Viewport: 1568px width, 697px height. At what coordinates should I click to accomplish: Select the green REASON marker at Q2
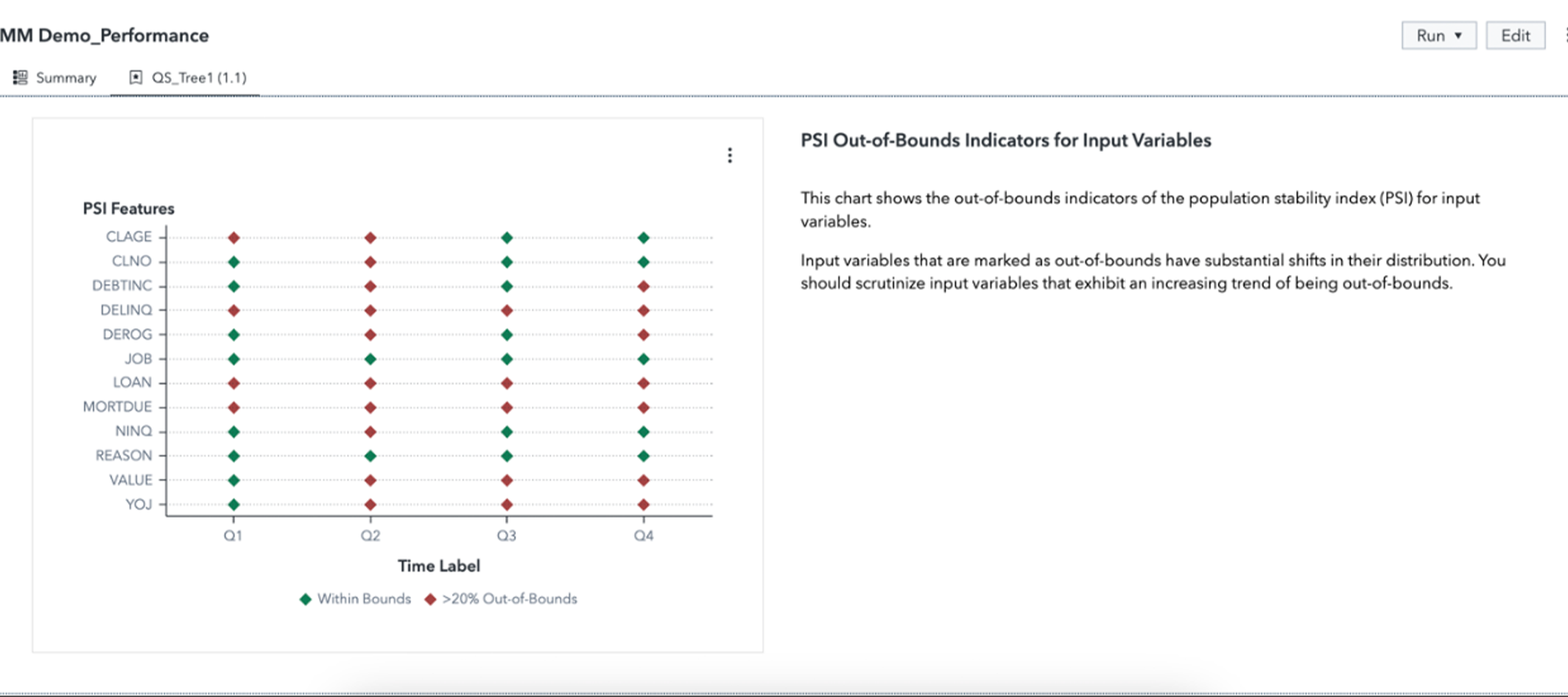pyautogui.click(x=370, y=456)
